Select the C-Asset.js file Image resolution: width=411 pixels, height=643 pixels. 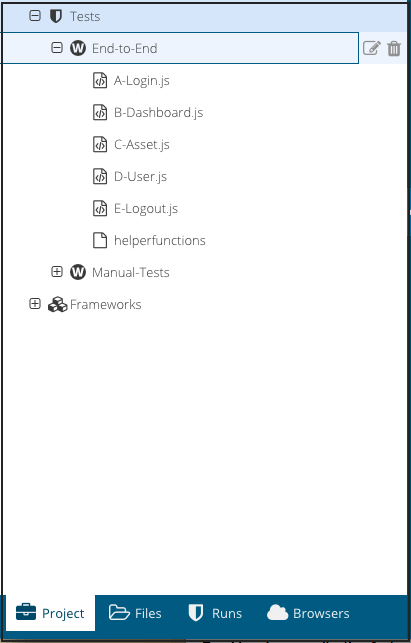[142, 144]
